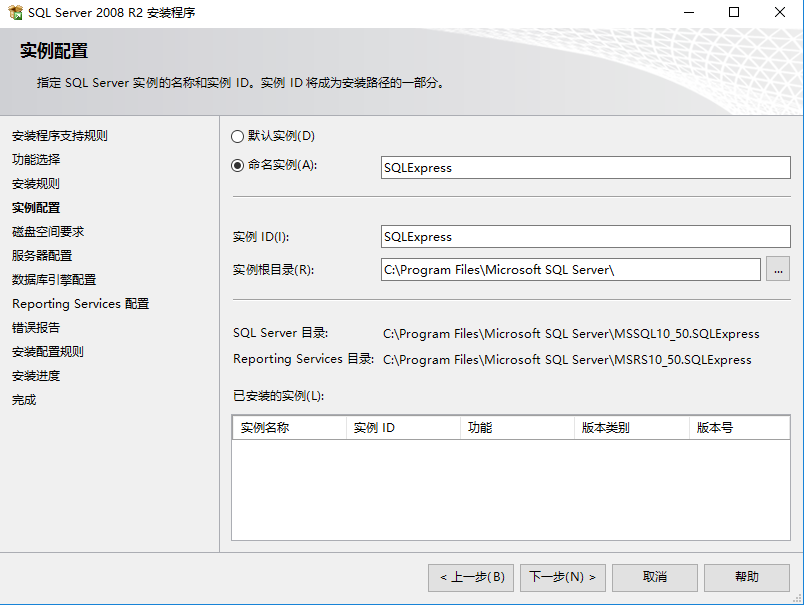Select 安装程序支持规则 in the step list

59,136
